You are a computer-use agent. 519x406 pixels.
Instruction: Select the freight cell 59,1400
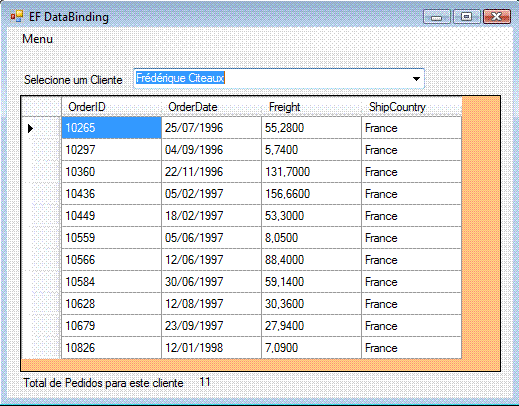click(311, 282)
